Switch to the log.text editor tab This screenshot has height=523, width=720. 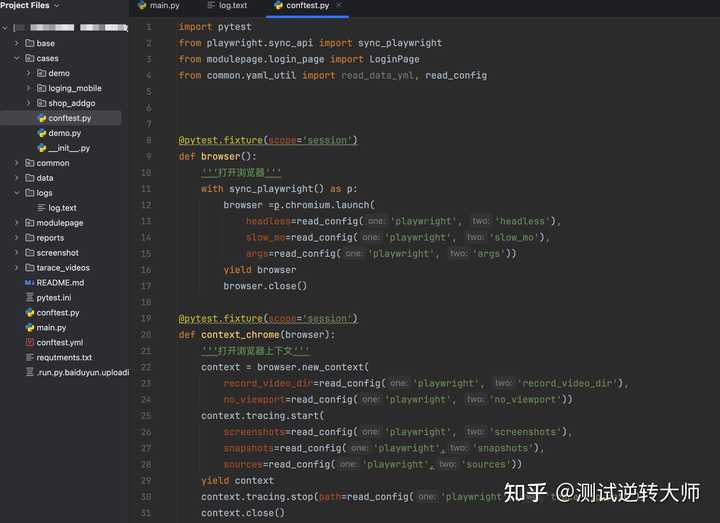pyautogui.click(x=227, y=6)
